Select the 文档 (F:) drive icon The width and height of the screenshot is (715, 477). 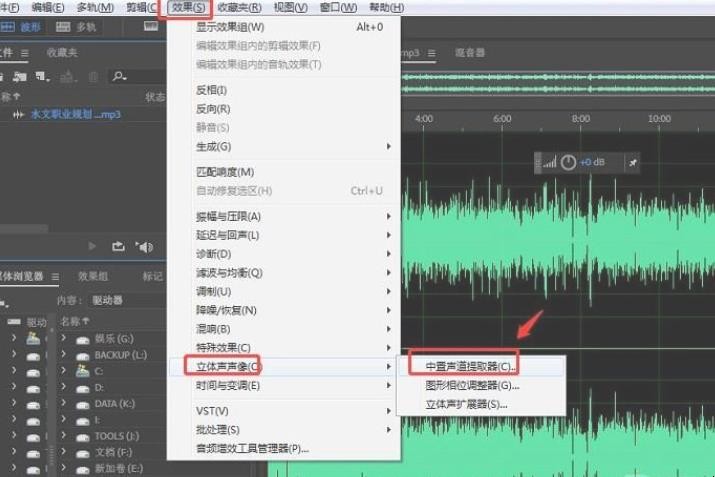coord(83,454)
